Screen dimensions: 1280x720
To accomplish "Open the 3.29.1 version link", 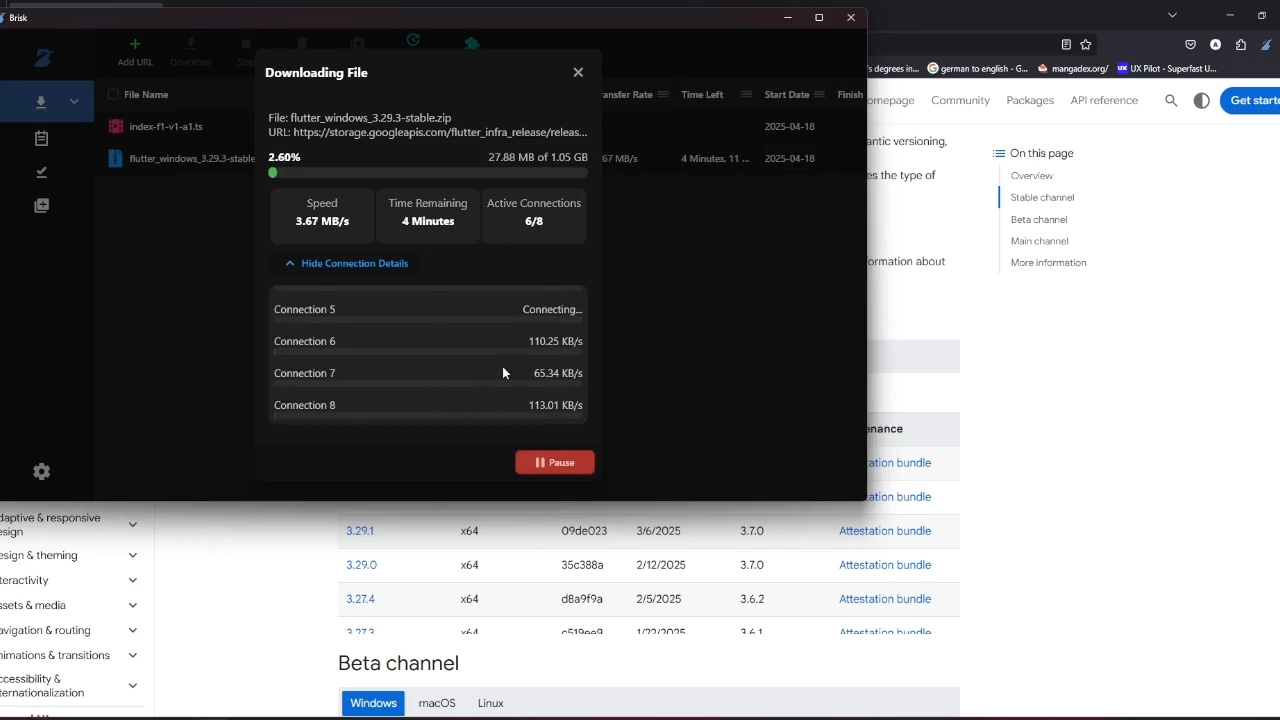I will pos(360,531).
